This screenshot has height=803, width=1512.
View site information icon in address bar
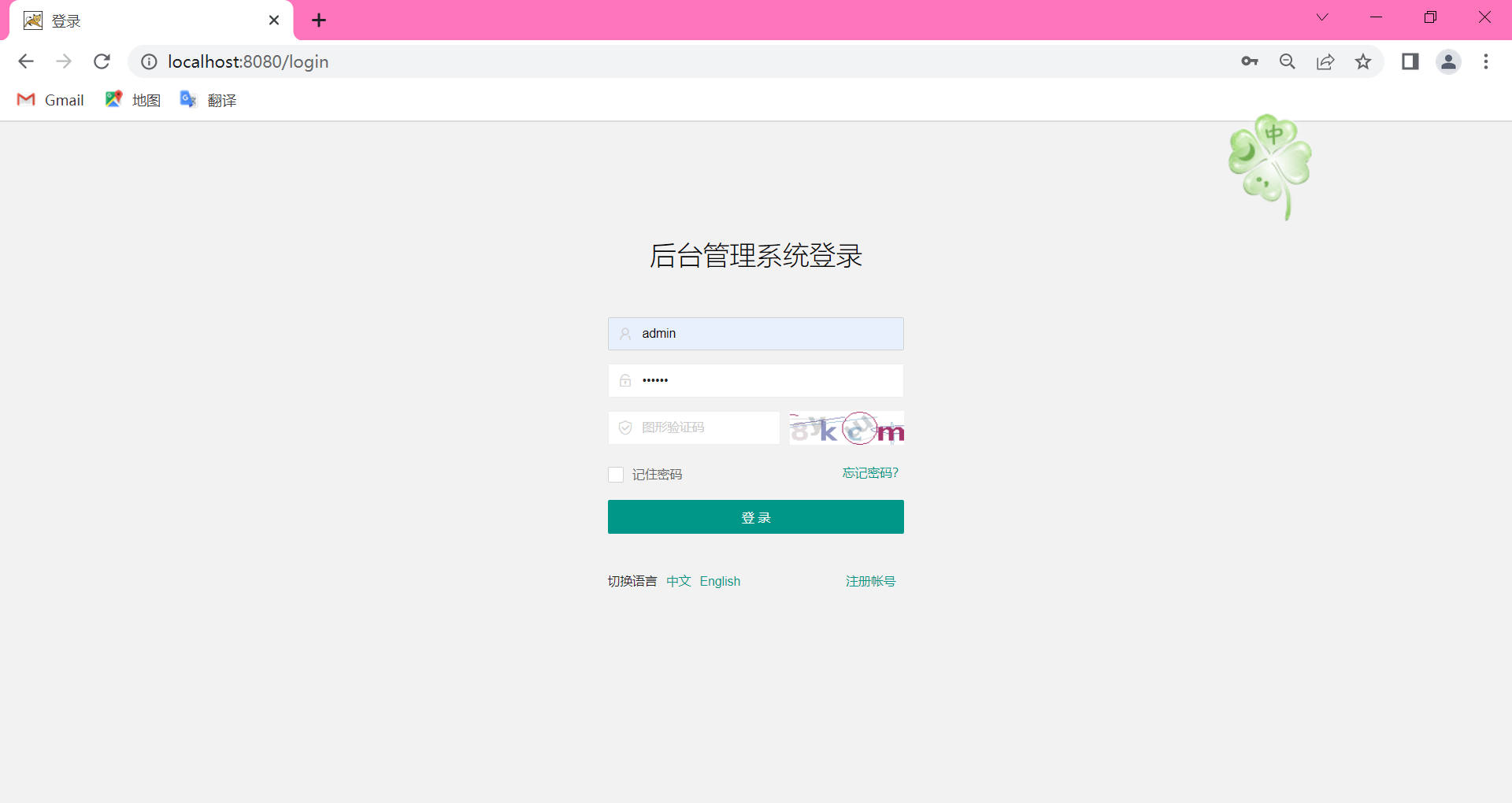[x=149, y=61]
